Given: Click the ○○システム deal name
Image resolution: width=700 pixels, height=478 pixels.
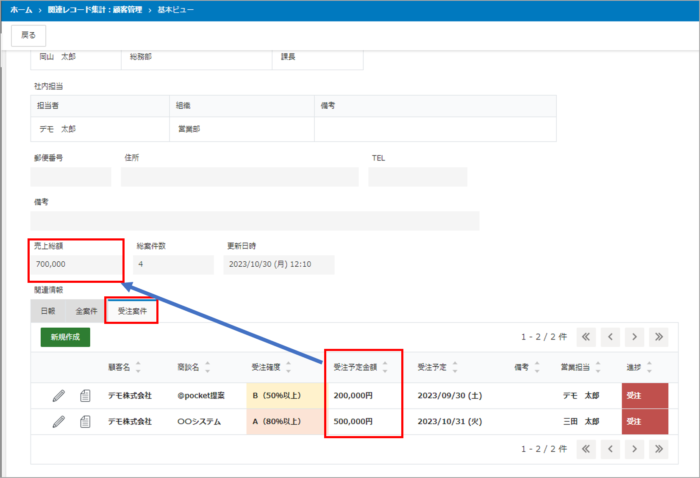Looking at the screenshot, I should tap(199, 422).
